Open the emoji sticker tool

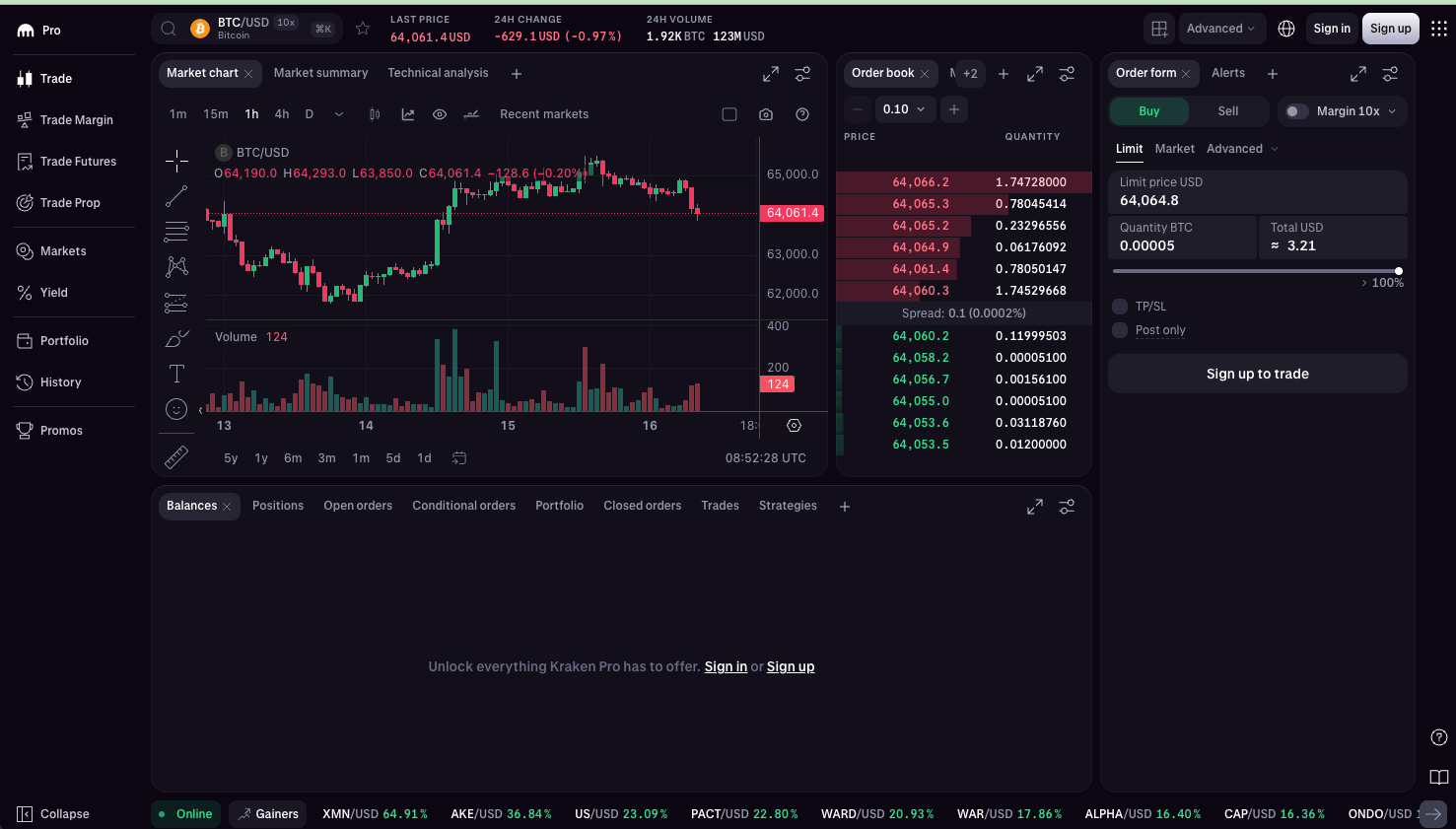(176, 409)
